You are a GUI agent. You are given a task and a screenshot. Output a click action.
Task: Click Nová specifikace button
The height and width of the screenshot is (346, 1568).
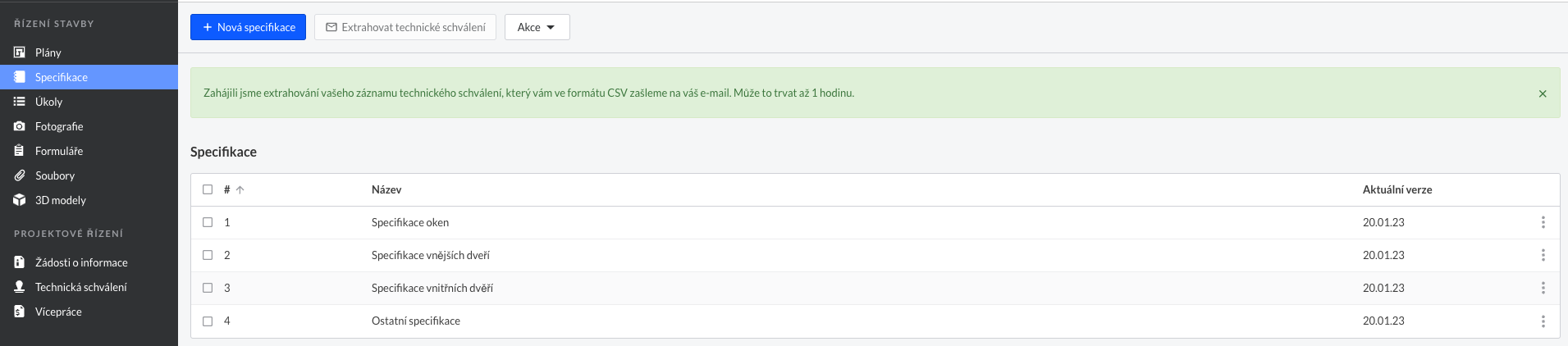[x=249, y=27]
